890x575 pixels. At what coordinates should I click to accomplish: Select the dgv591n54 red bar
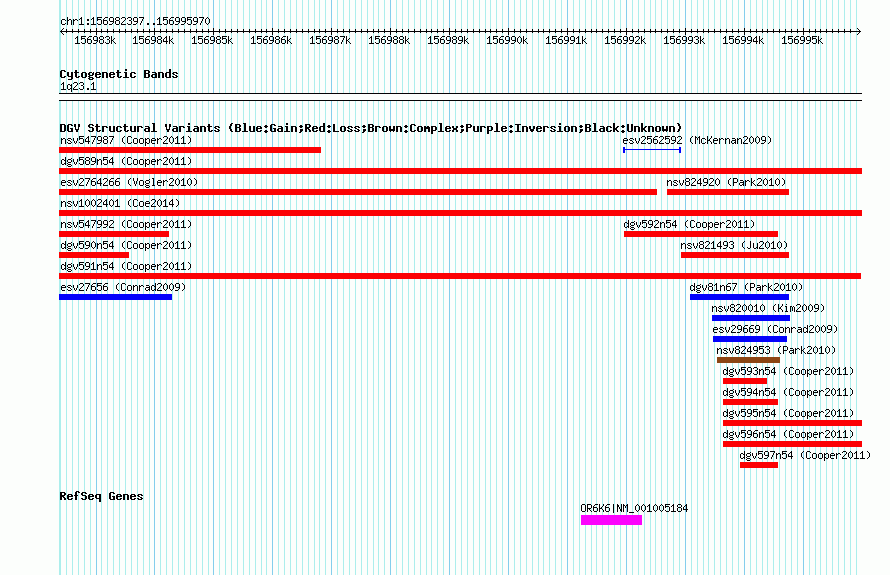pos(460,276)
